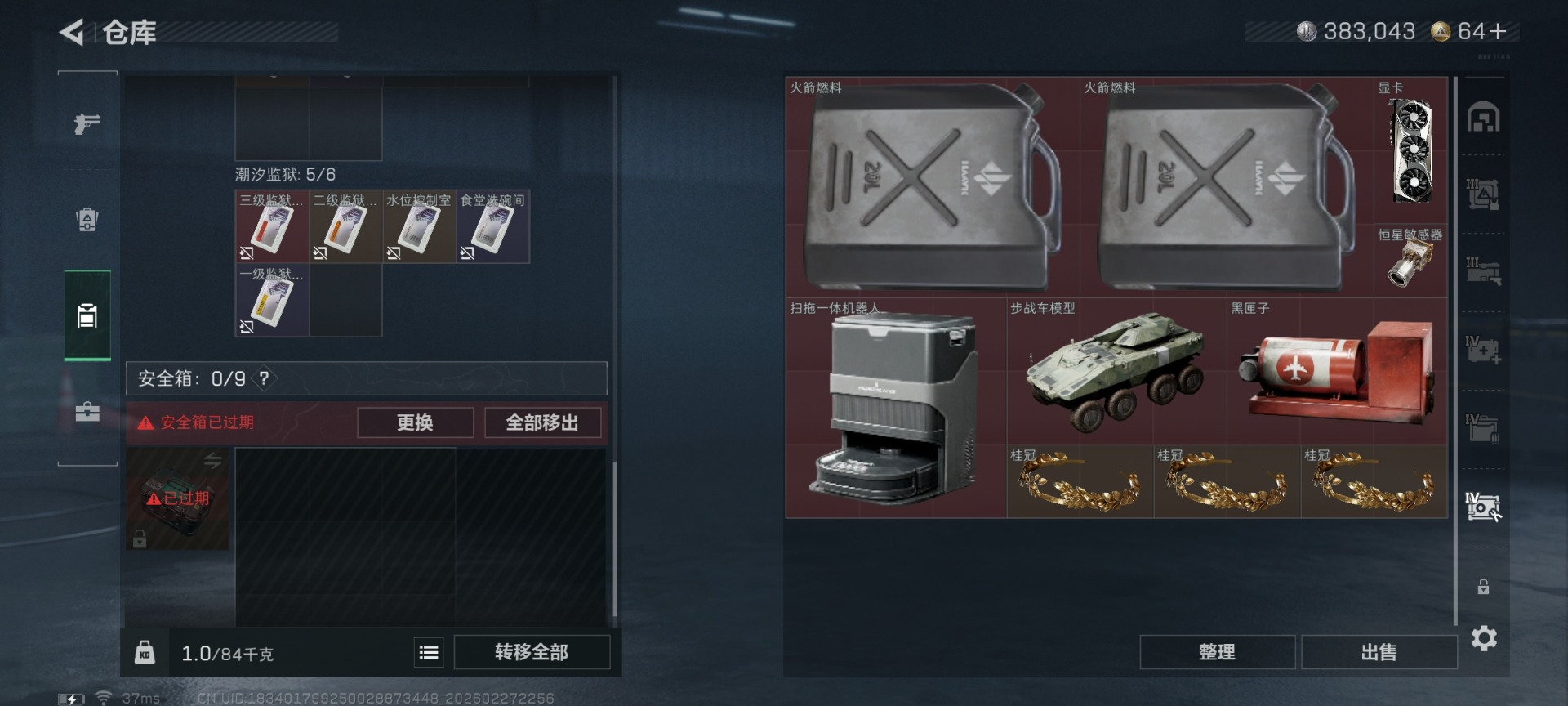Select the keycard holder sidebar tab
Viewport: 1568px width, 706px height.
[x=87, y=315]
